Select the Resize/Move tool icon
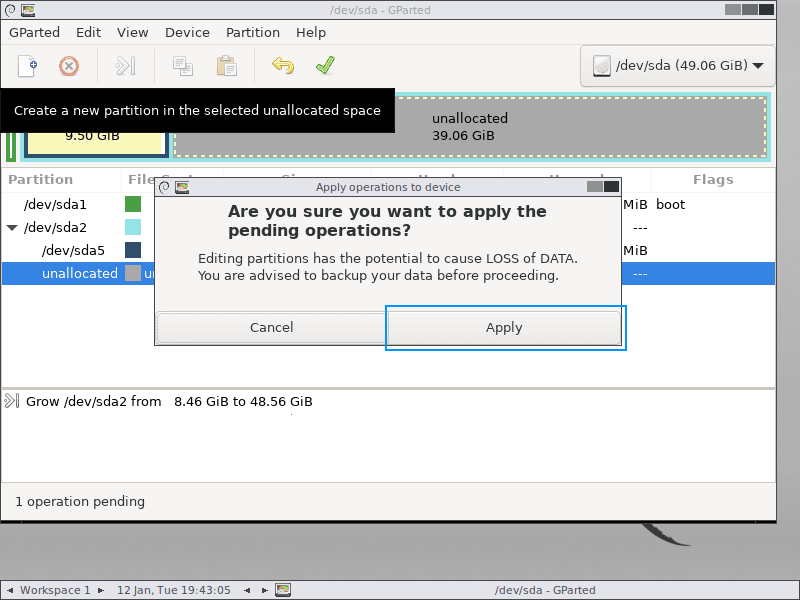Screen dimensions: 800x600 click(124, 66)
